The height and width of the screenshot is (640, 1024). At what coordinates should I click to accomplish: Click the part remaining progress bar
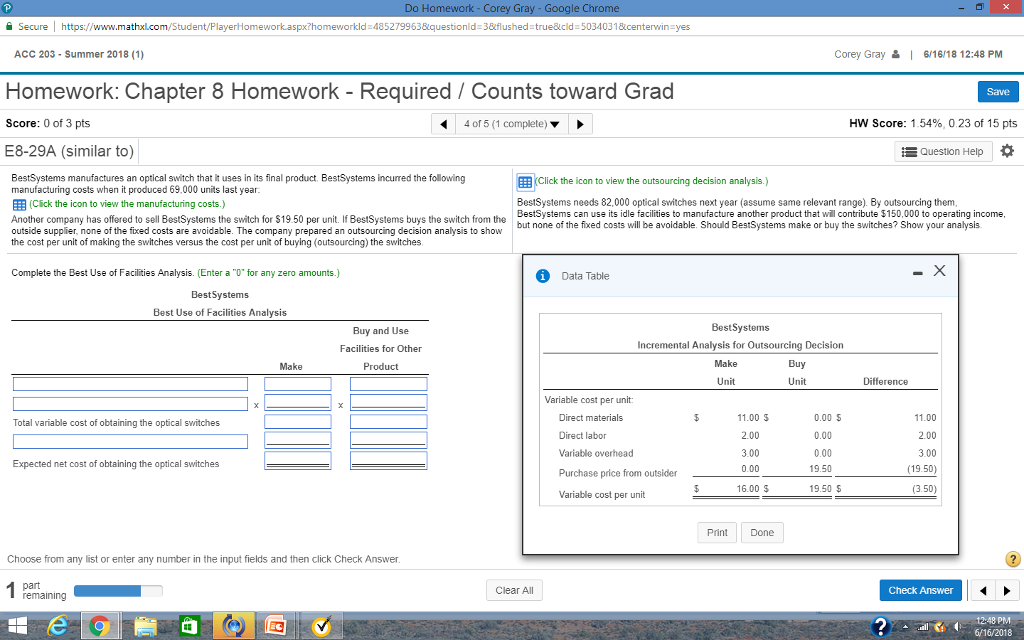point(117,590)
